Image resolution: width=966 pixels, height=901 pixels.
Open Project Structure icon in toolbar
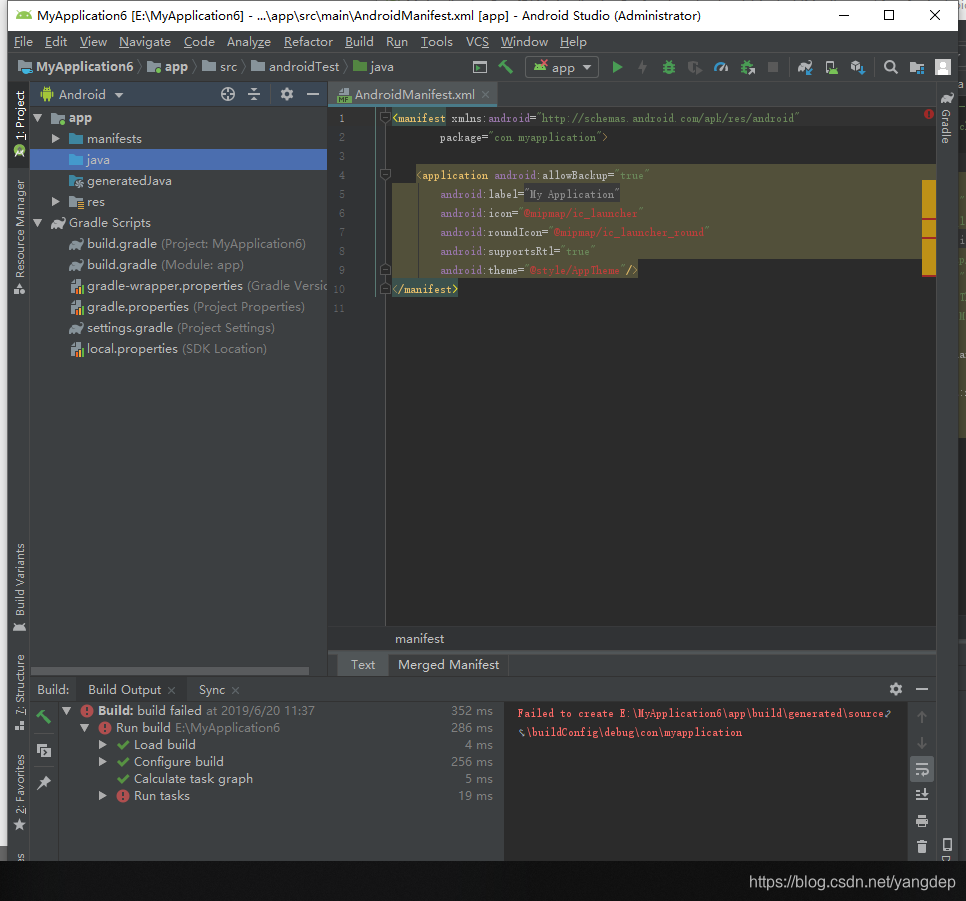click(x=917, y=67)
